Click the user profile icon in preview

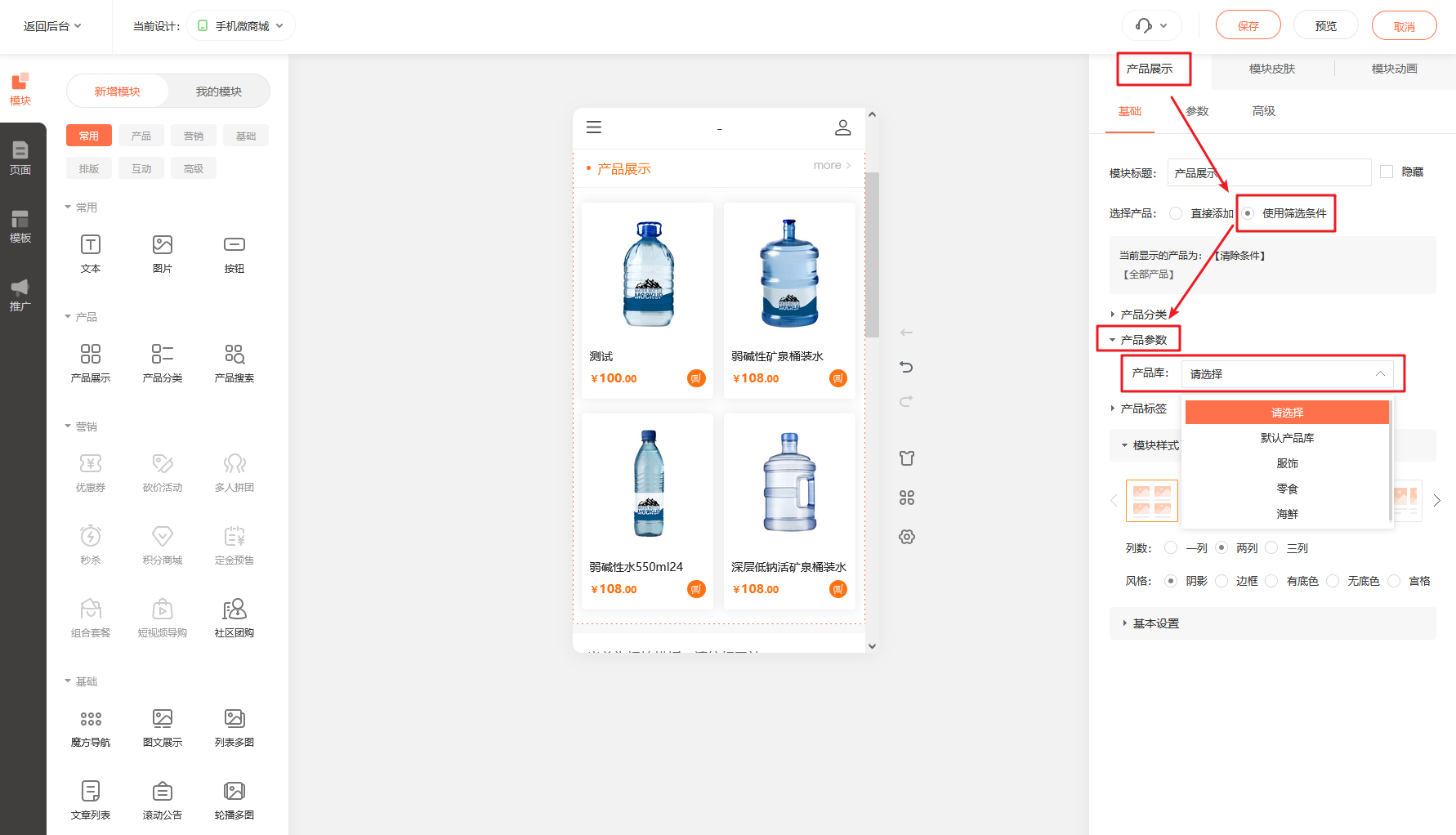pos(843,127)
